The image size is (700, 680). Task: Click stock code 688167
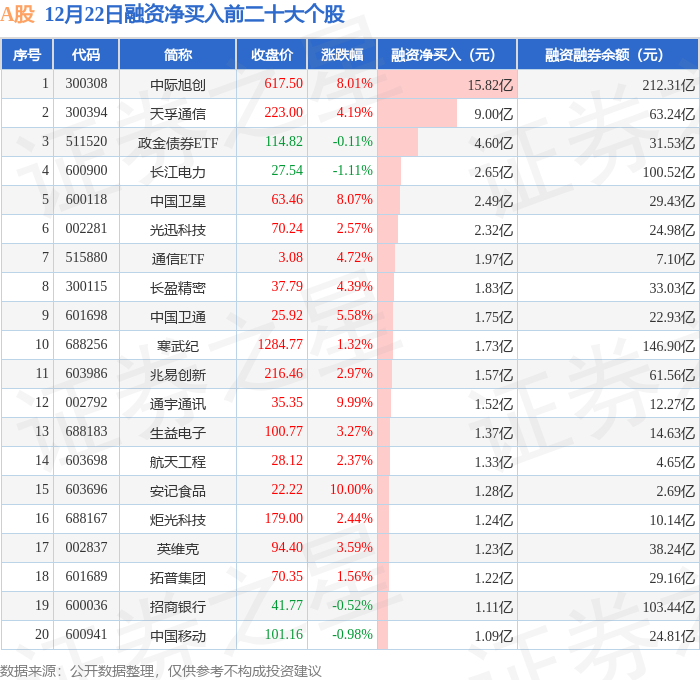point(86,519)
